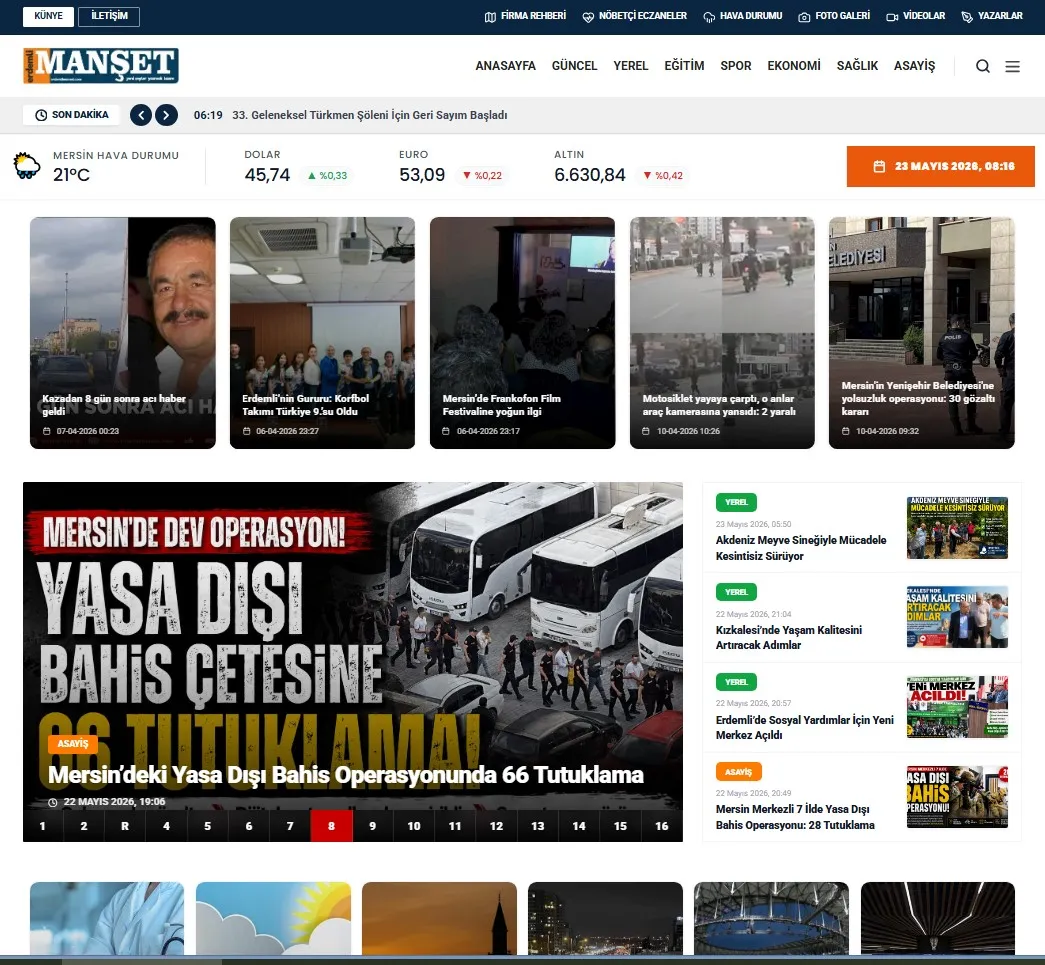Screen dimensions: 1045x965
Task: Open Yenişehir Belediyesi yolsuzluk operasyonu card
Action: tap(922, 333)
